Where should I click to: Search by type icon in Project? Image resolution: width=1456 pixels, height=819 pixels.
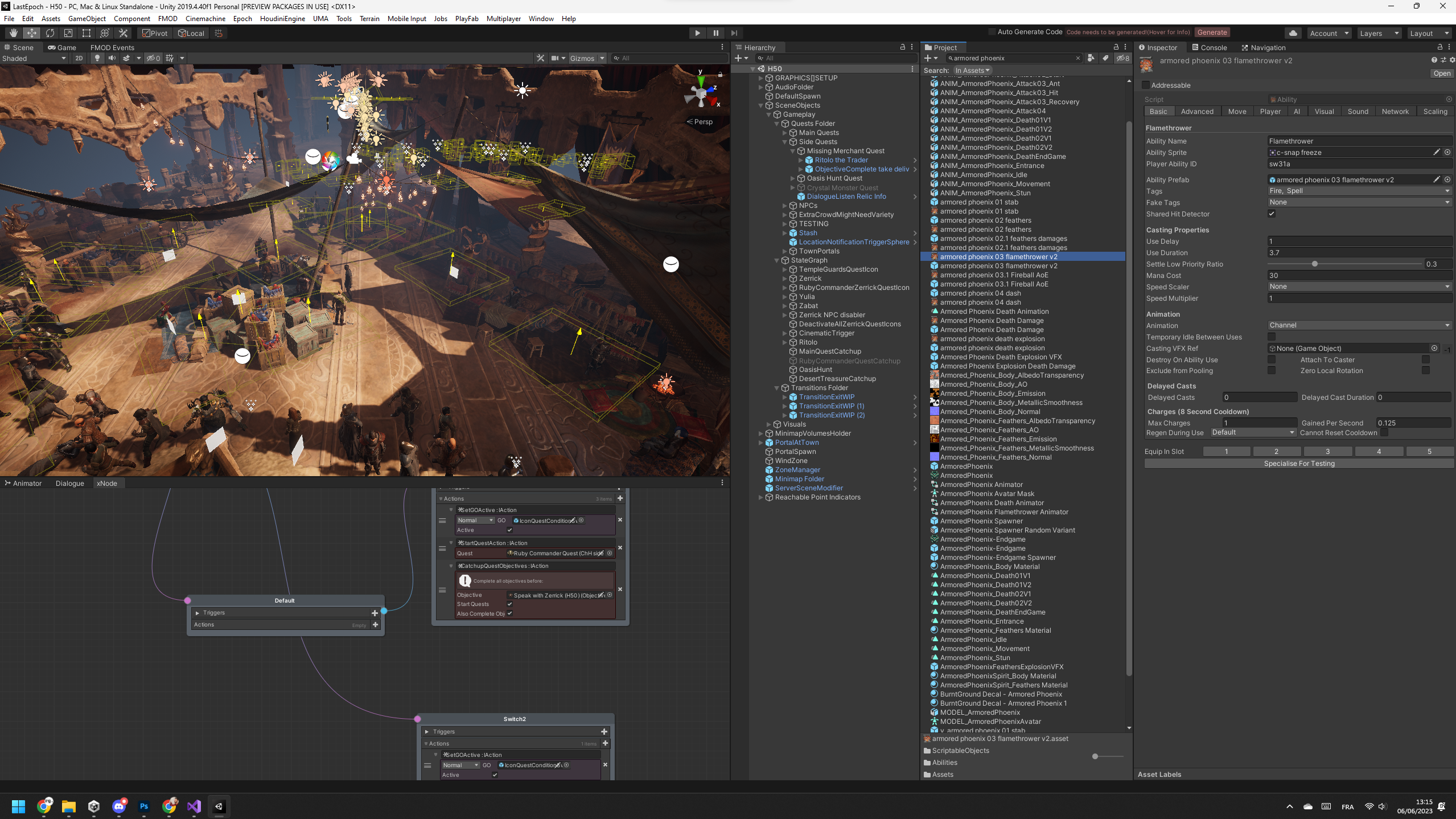tap(1091, 58)
